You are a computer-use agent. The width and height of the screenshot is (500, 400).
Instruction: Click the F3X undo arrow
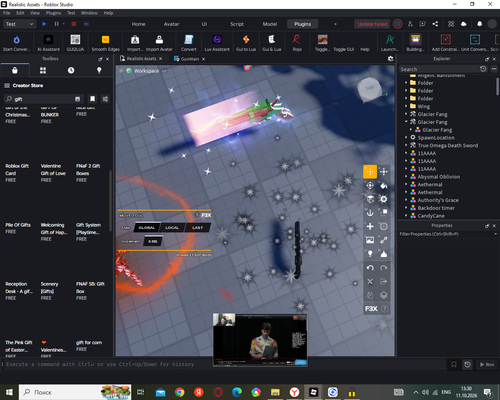[370, 268]
